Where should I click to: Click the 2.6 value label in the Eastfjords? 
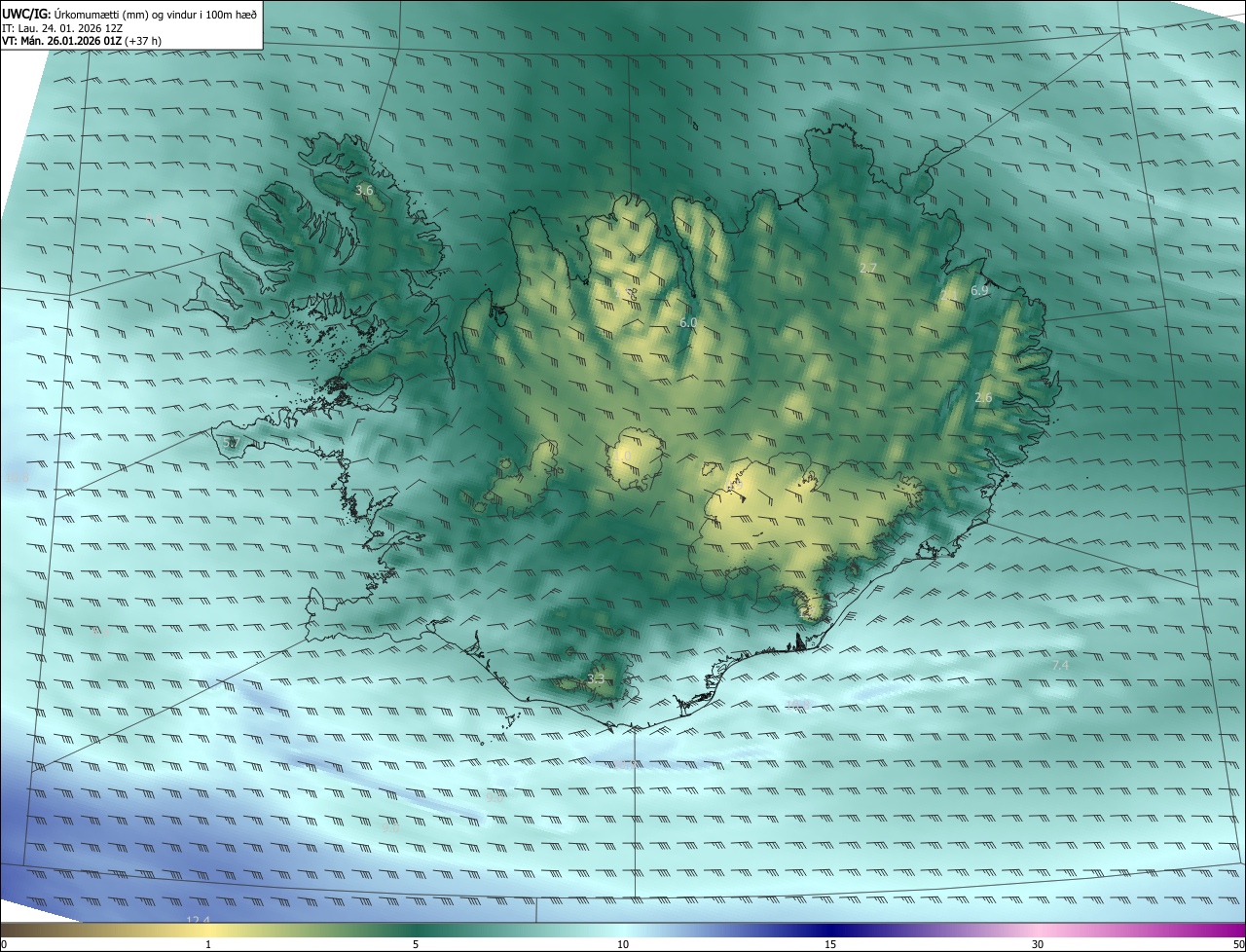coord(983,397)
